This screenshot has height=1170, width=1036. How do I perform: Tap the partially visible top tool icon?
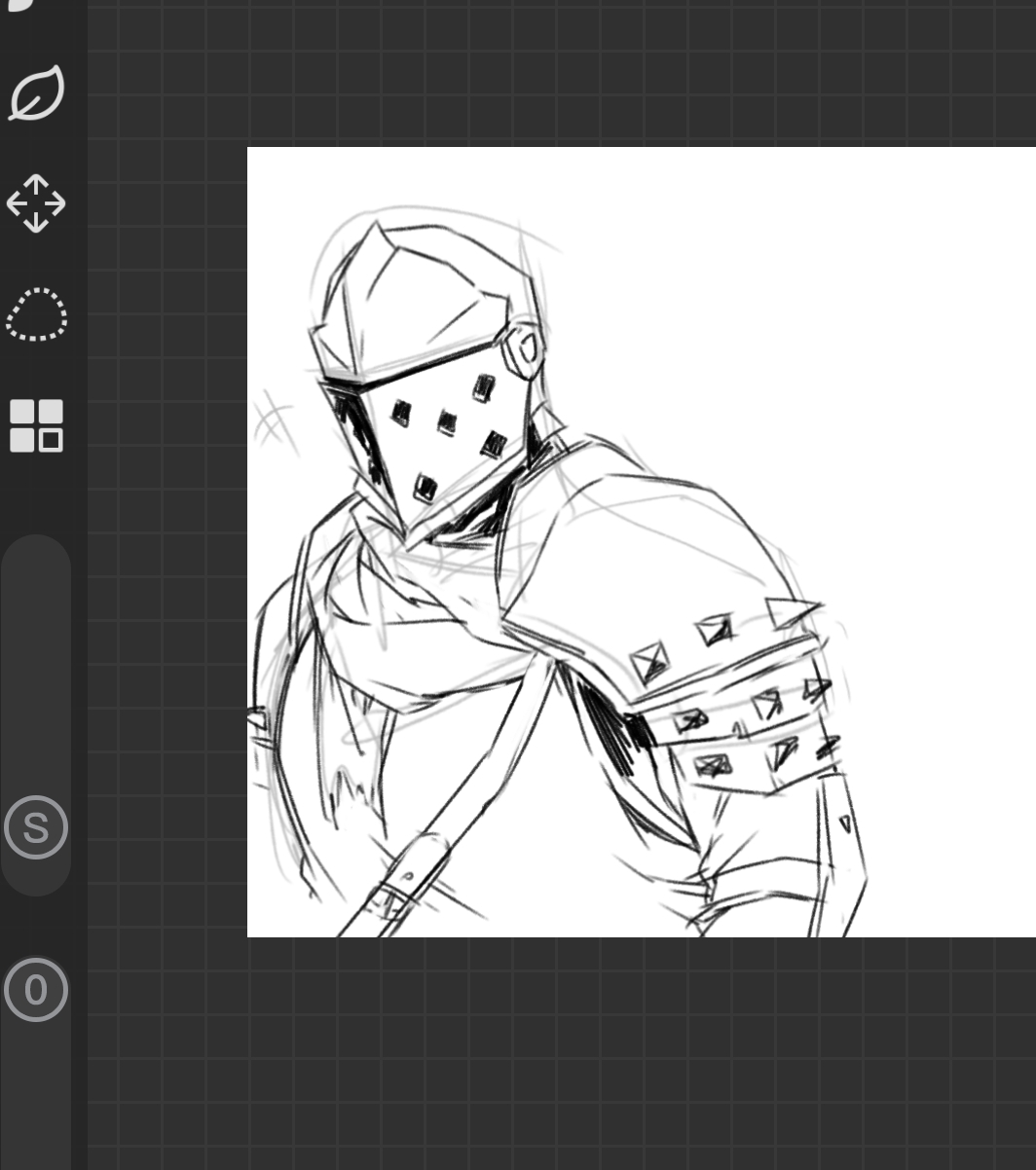21,5
